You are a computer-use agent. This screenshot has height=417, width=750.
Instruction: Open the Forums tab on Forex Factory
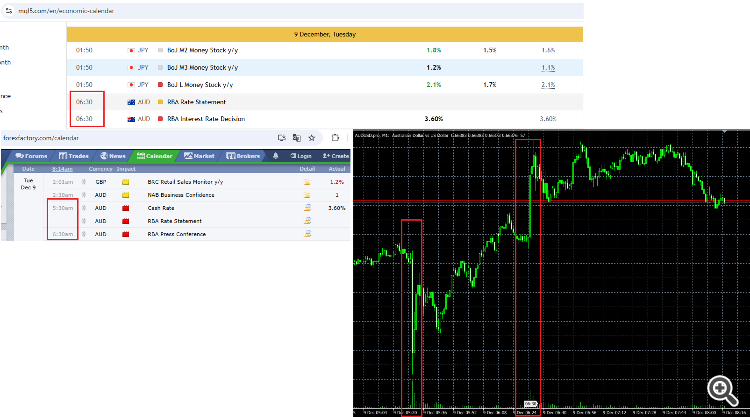32,156
